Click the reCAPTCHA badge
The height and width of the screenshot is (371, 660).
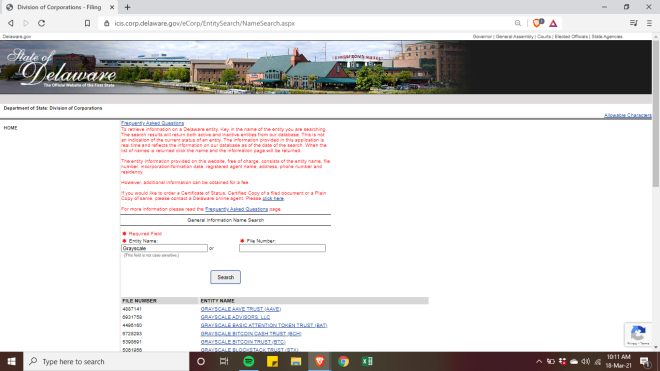(x=638, y=334)
